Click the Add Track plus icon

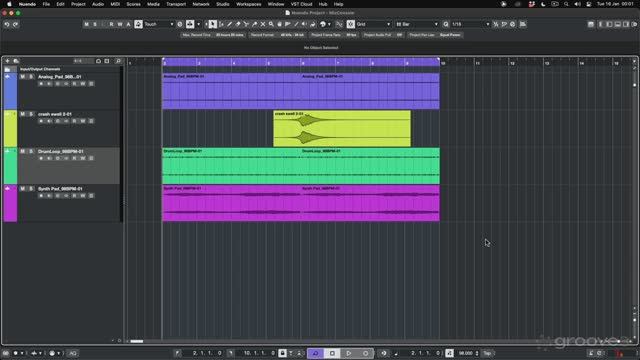tap(7, 61)
